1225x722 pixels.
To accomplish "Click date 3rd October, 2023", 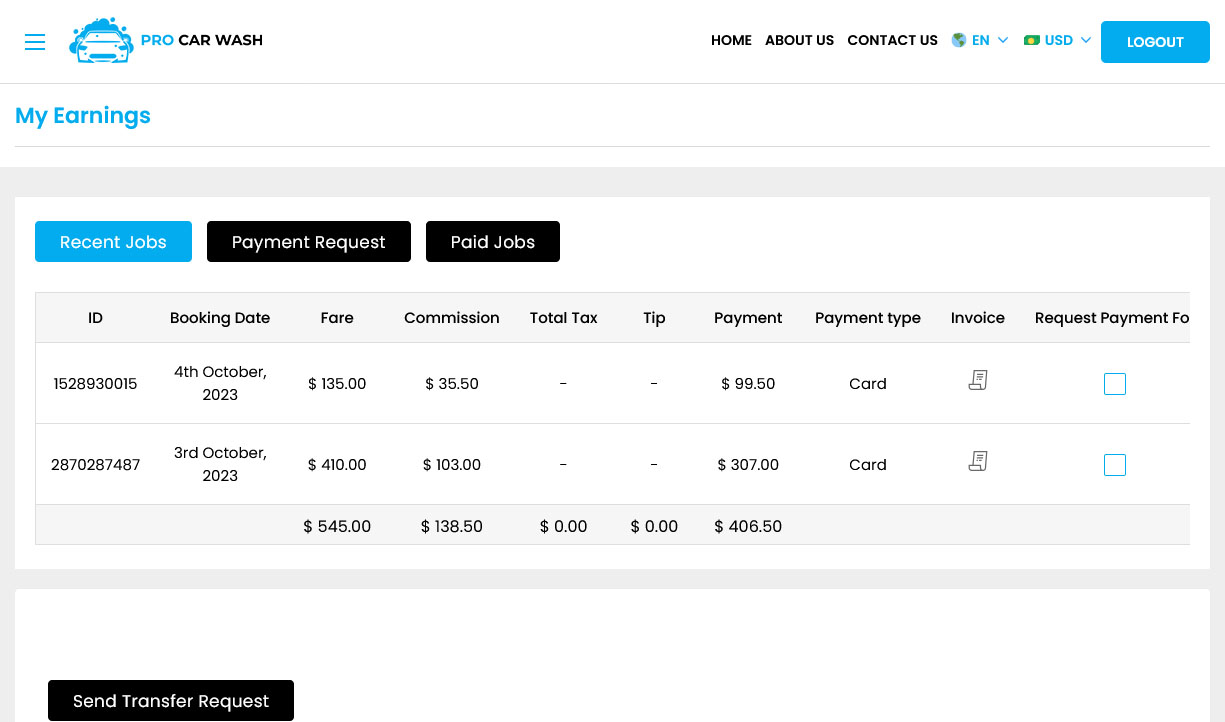I will (220, 464).
